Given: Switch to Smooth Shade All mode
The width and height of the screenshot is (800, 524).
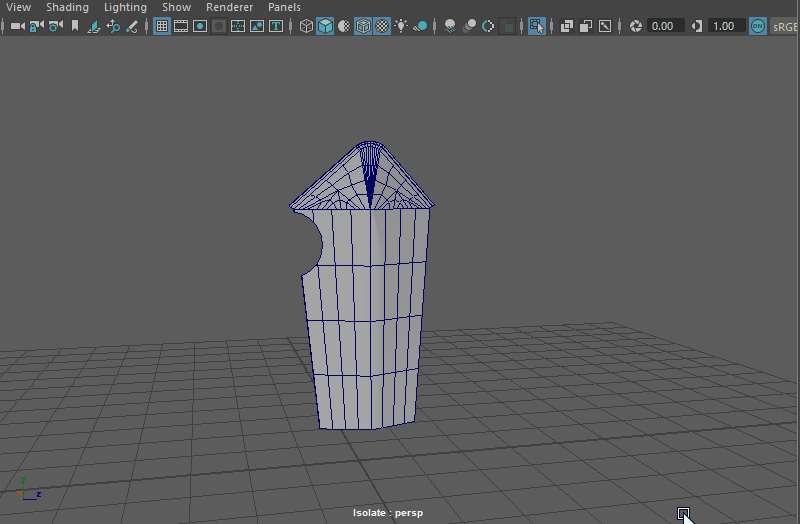Looking at the screenshot, I should tap(325, 26).
